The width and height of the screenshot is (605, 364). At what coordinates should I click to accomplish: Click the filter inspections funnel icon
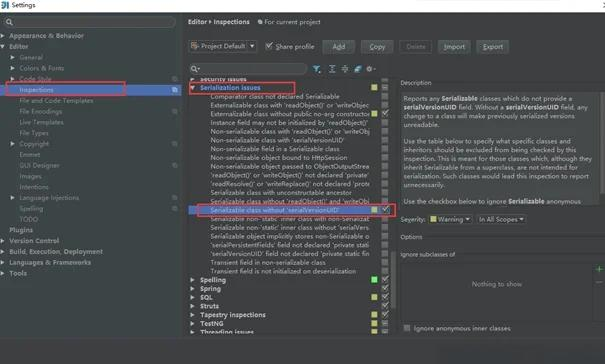pyautogui.click(x=316, y=69)
